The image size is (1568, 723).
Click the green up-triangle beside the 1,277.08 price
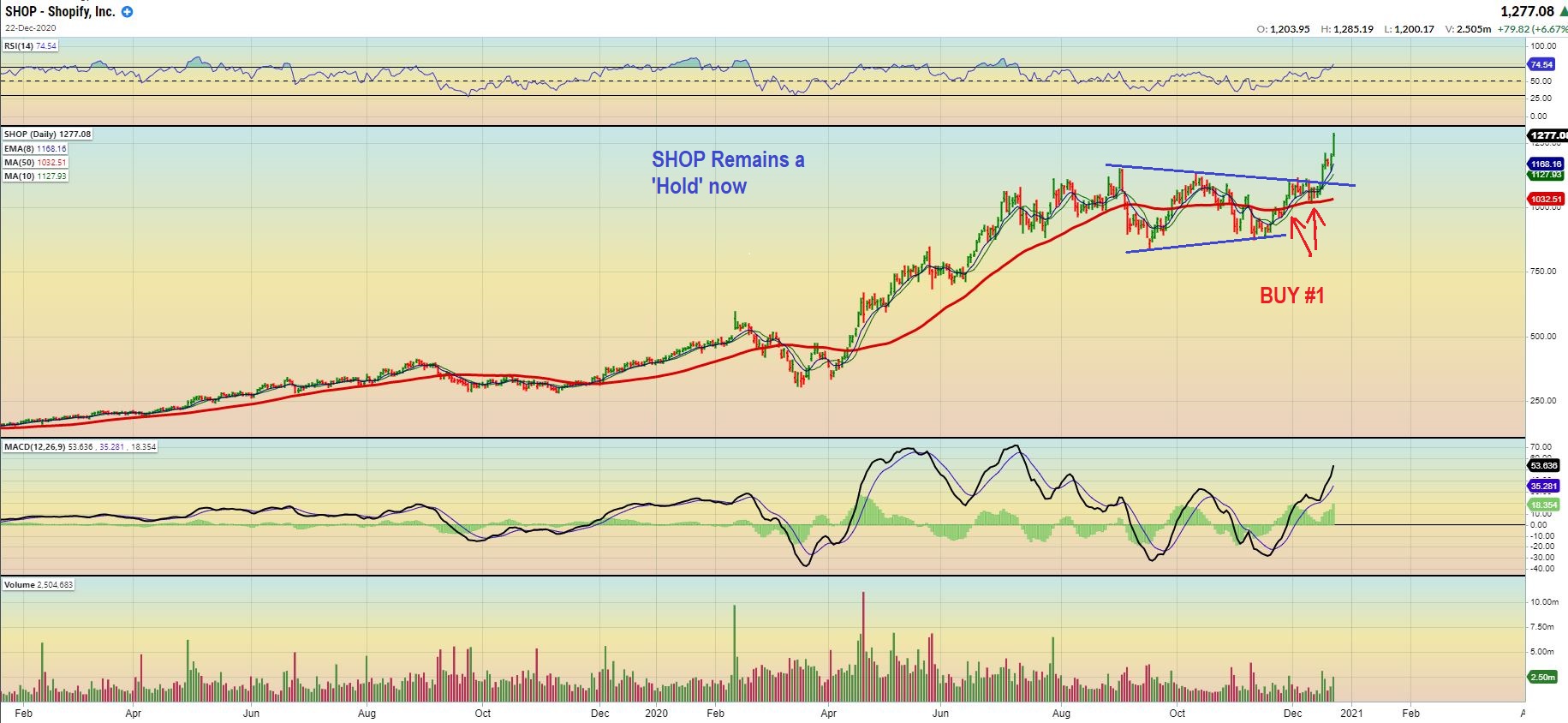[x=1563, y=12]
